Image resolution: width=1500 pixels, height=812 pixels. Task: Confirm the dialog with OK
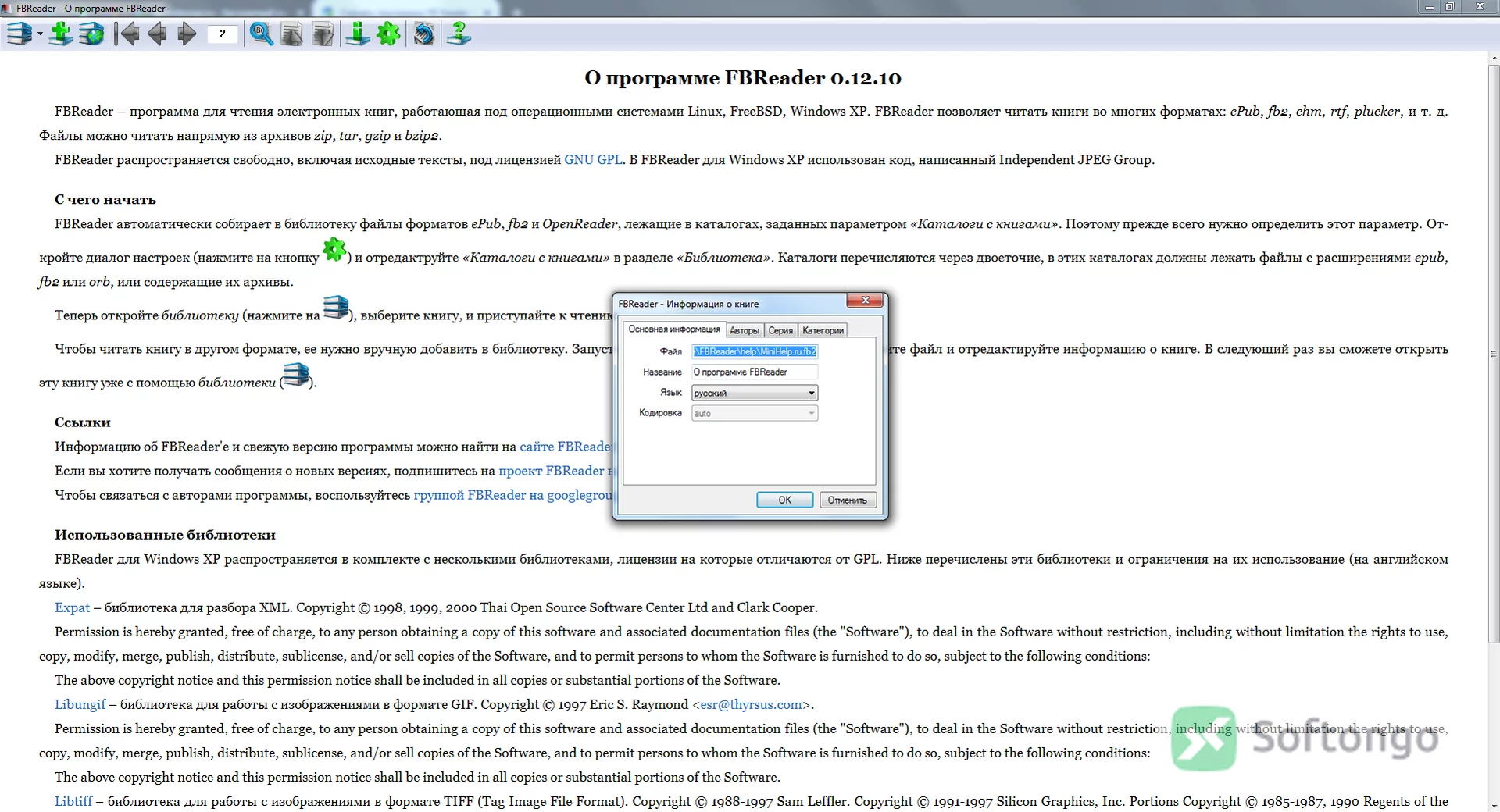(785, 500)
